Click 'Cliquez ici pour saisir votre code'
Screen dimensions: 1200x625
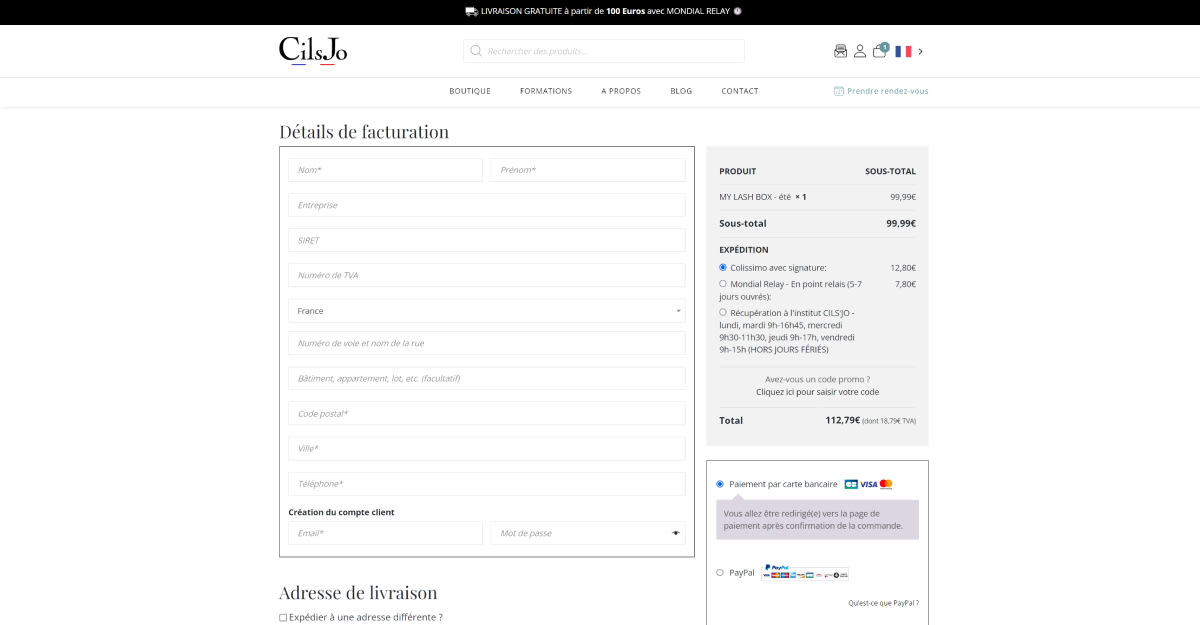[x=817, y=392]
